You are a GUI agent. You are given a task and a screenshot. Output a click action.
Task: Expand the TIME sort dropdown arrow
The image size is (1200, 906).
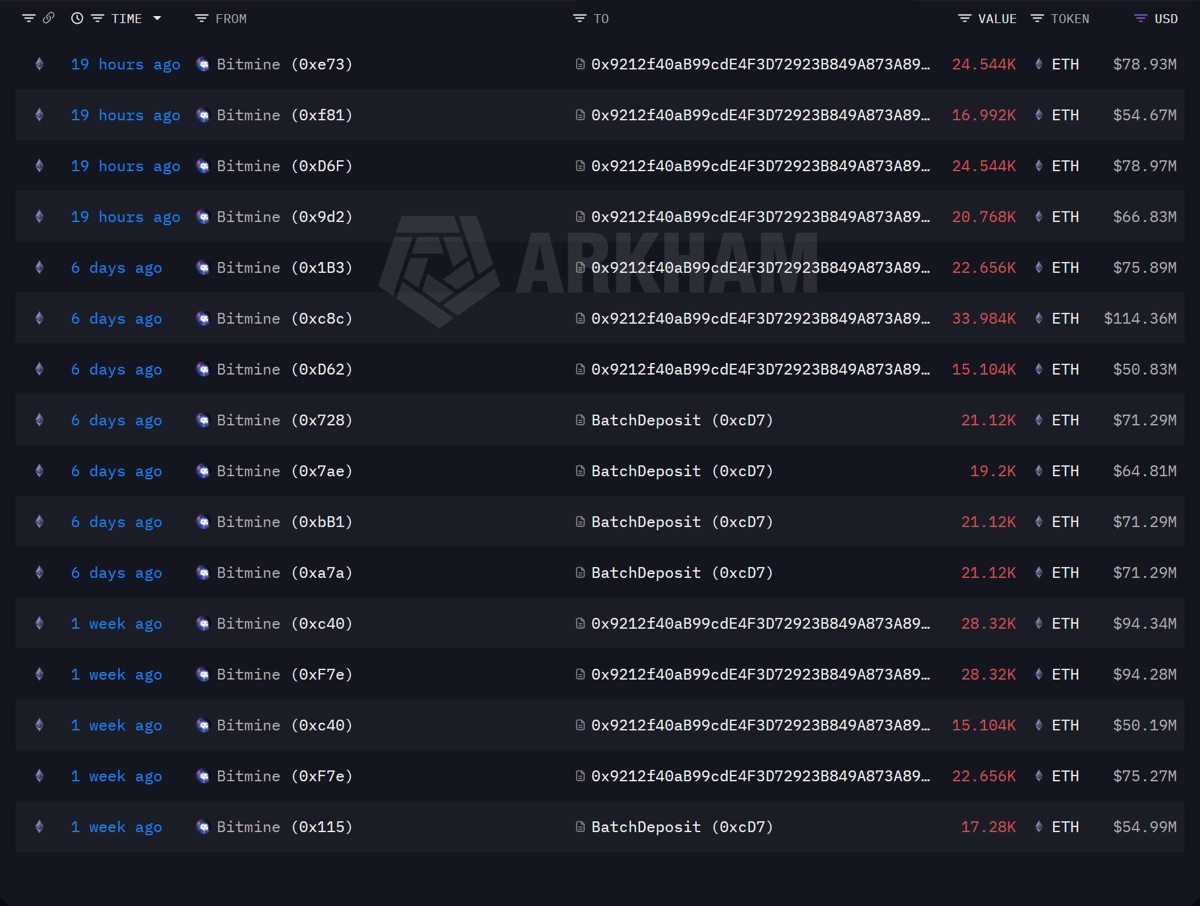[157, 18]
